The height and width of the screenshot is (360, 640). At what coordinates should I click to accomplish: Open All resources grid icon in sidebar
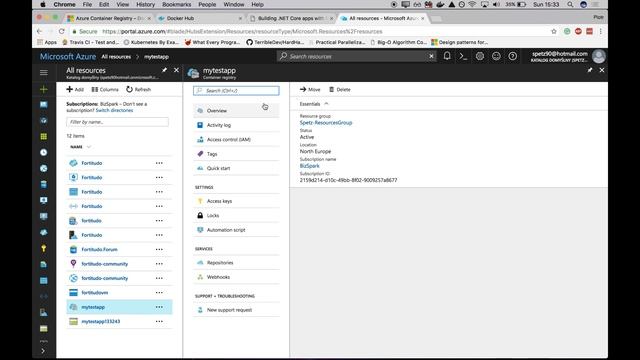tap(44, 137)
